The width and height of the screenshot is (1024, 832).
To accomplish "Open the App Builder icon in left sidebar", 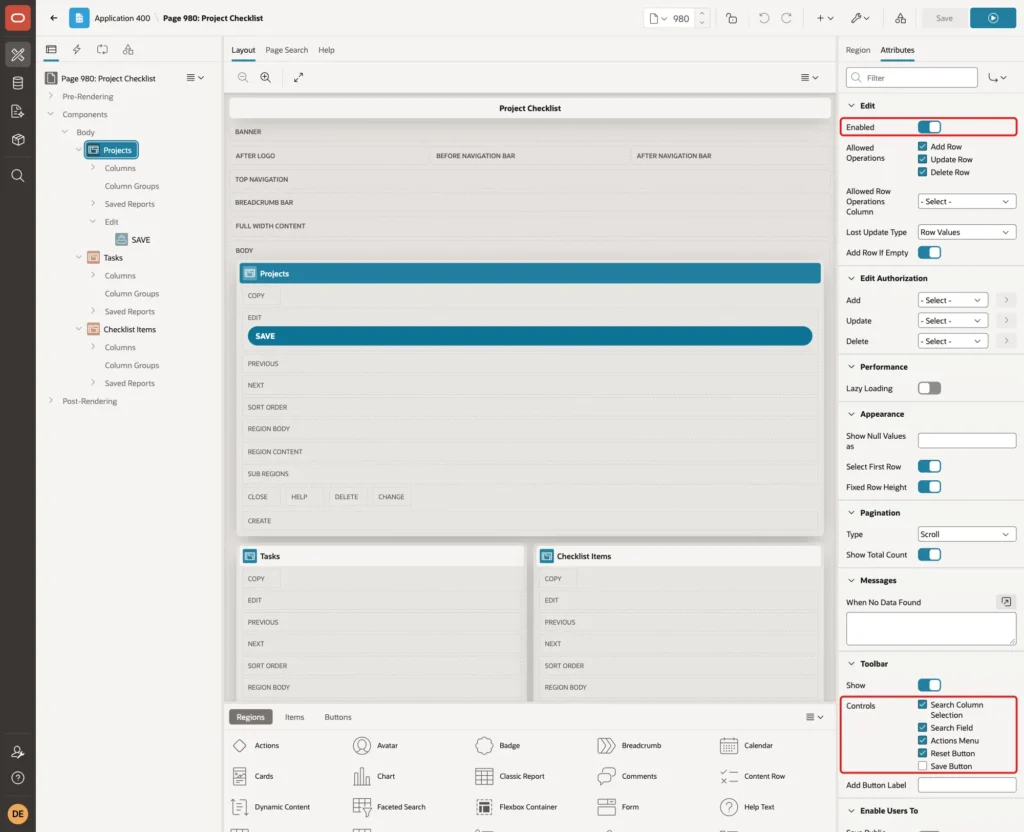I will [18, 55].
